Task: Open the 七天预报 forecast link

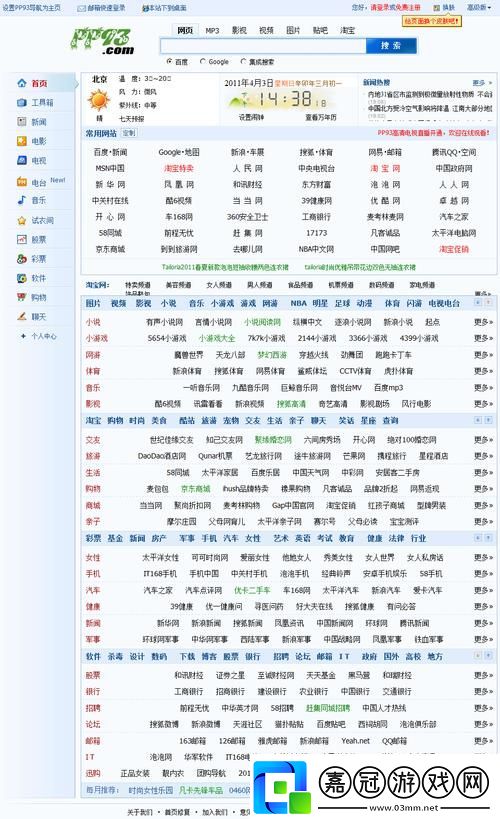Action: pos(132,119)
